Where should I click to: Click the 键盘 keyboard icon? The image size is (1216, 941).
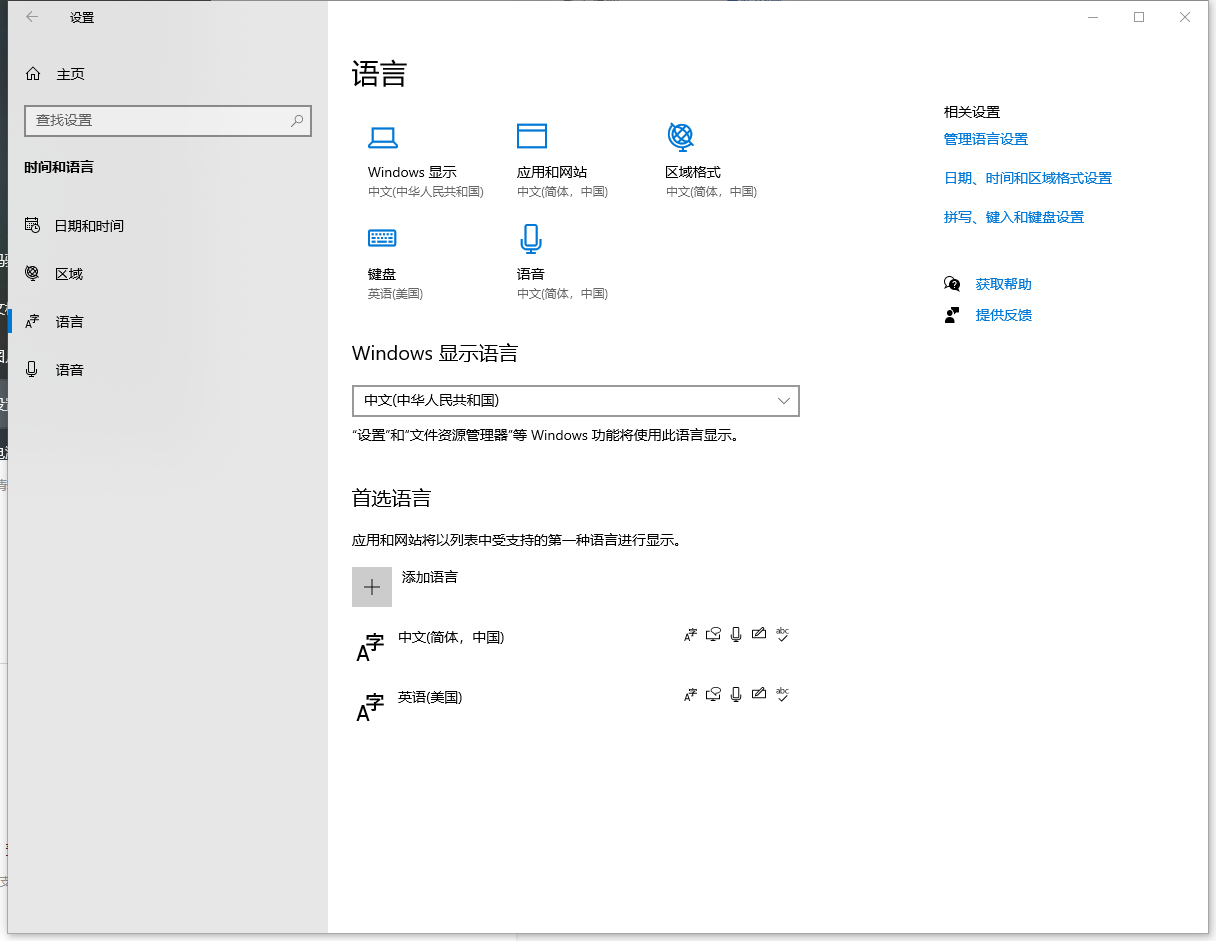pos(382,237)
